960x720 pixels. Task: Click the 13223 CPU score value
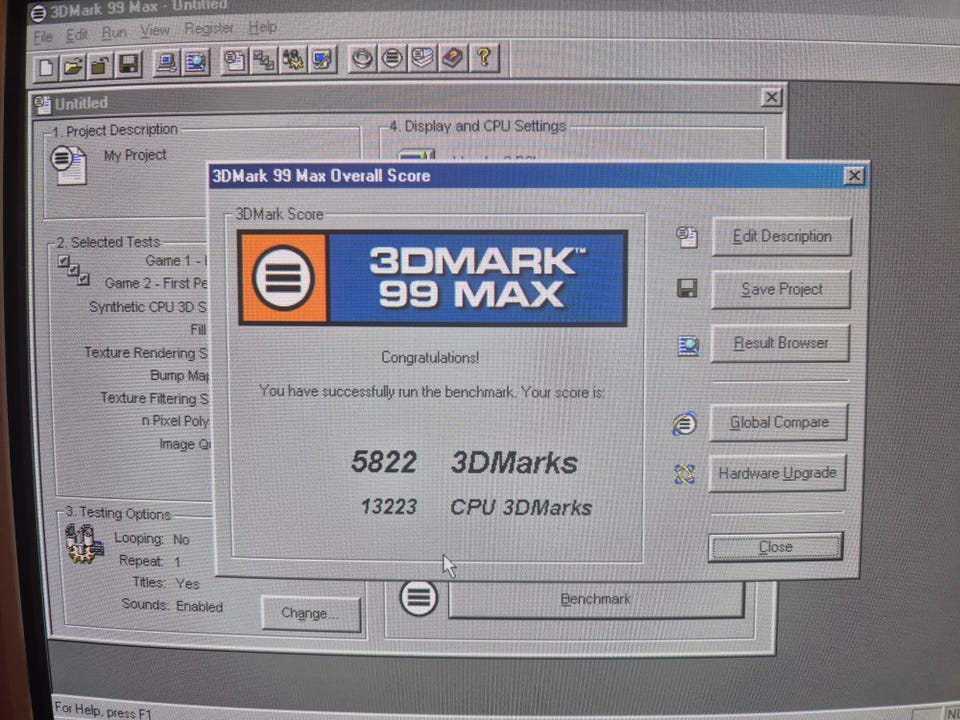(389, 507)
